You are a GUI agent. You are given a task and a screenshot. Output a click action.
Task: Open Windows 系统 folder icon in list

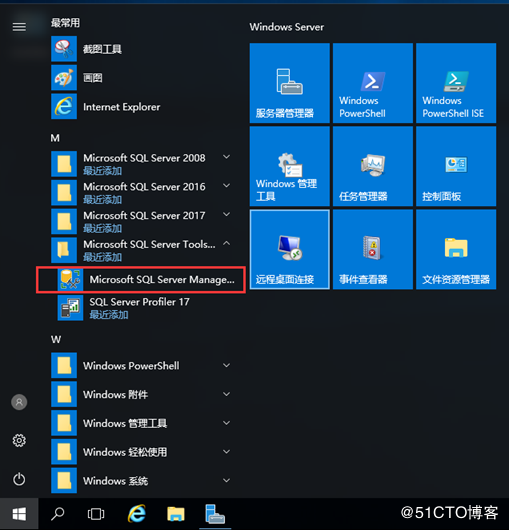pyautogui.click(x=64, y=480)
